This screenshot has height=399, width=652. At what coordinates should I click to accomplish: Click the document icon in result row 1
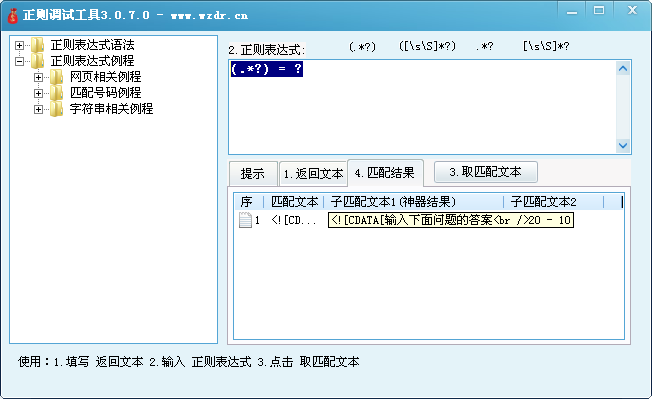[245, 220]
